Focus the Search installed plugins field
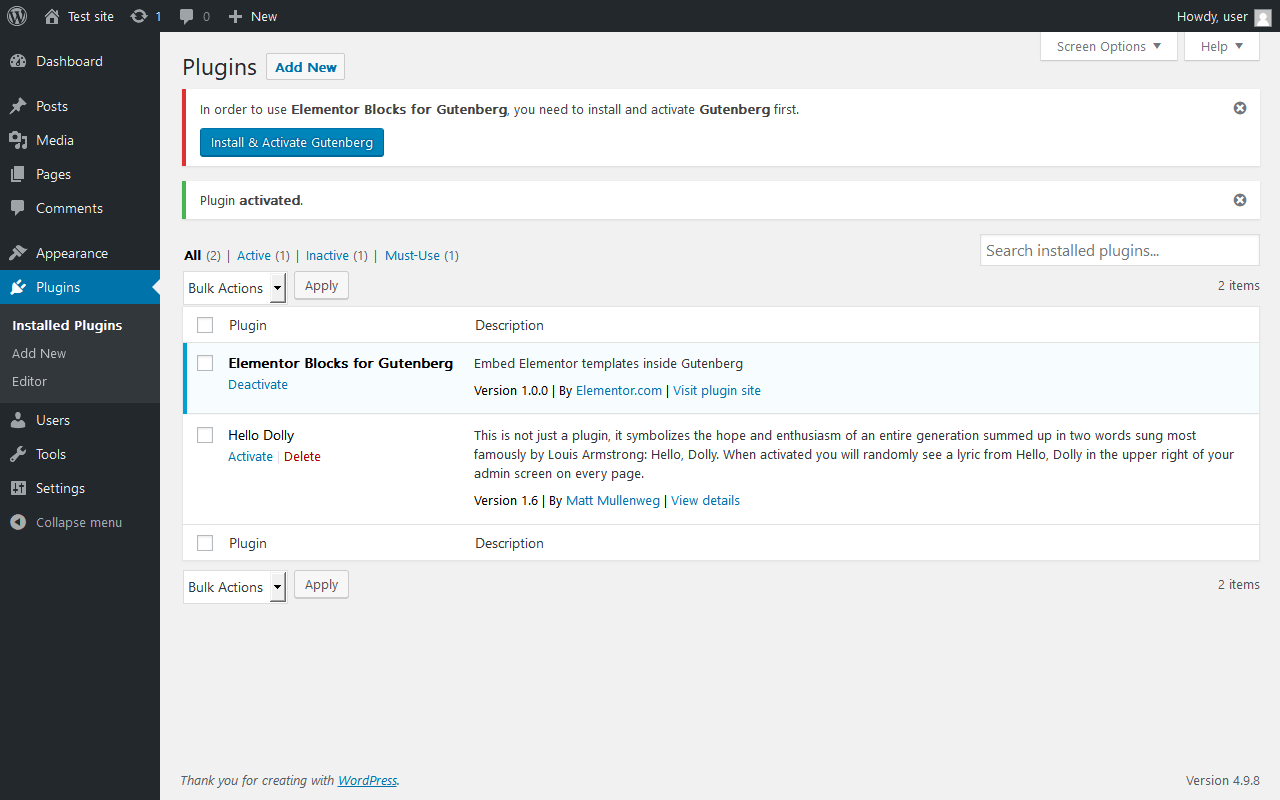 pyautogui.click(x=1120, y=250)
